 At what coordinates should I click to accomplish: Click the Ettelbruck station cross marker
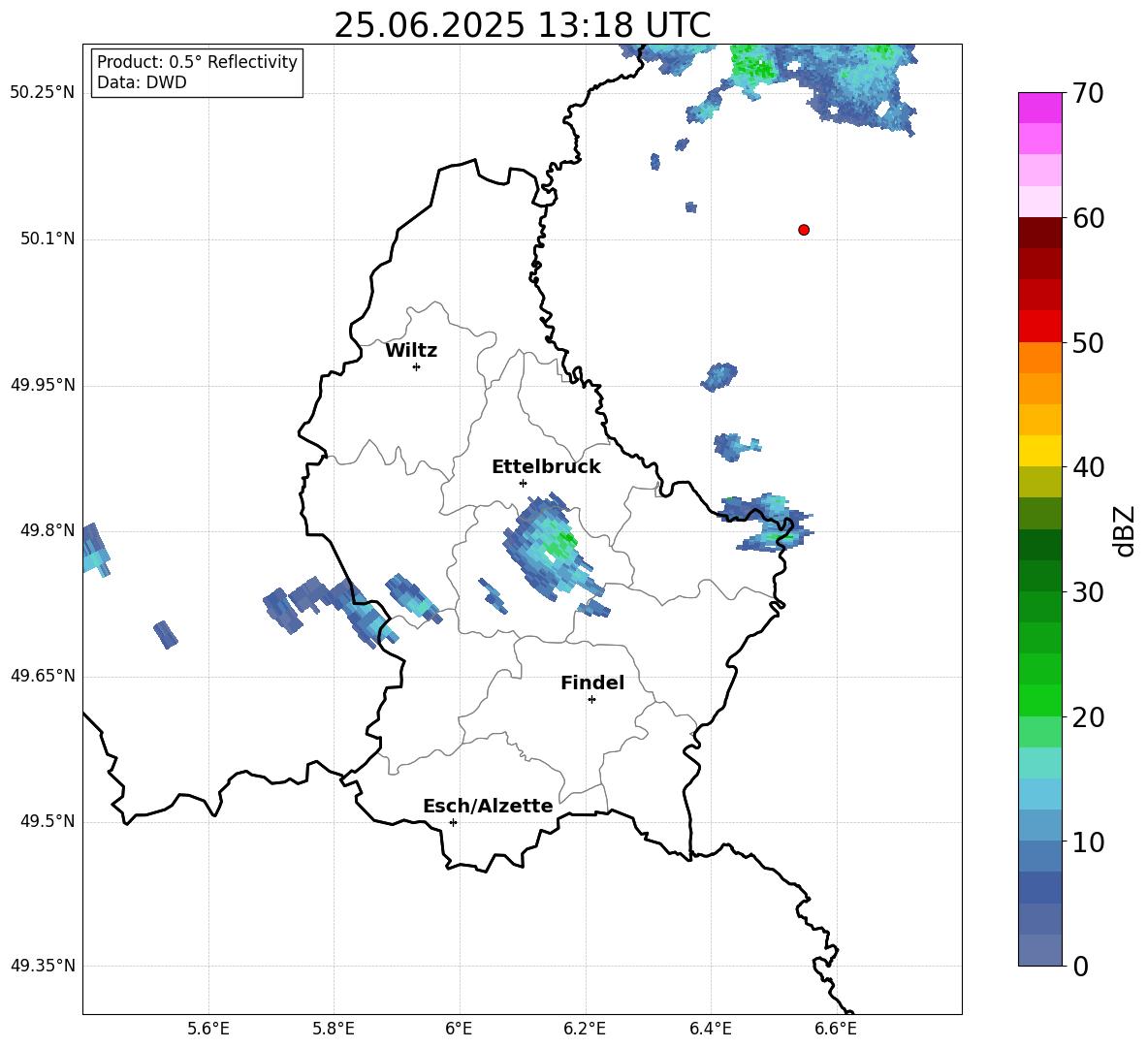[523, 483]
